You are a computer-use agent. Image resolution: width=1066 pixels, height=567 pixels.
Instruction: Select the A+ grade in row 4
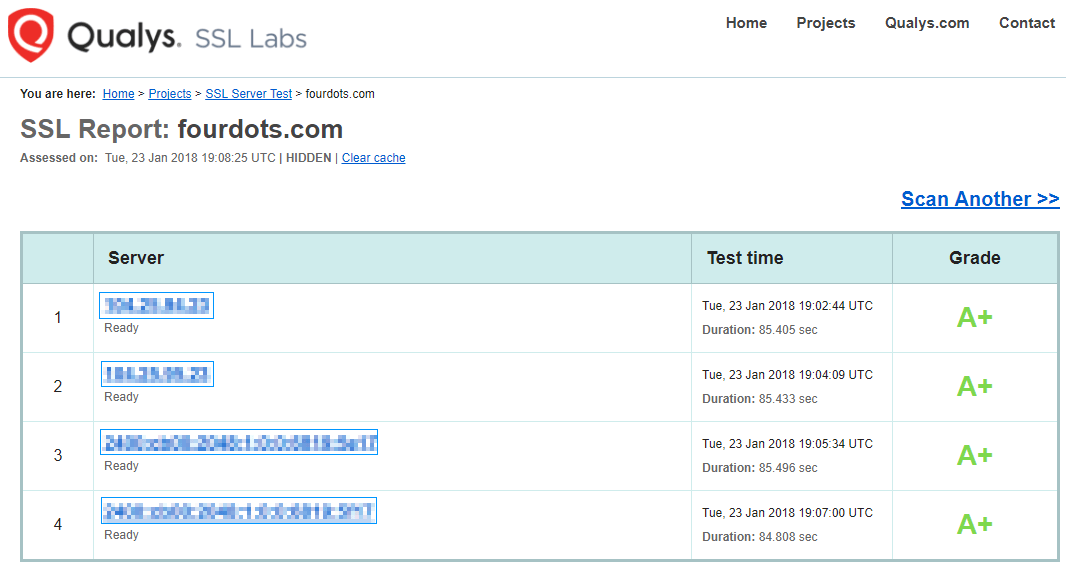tap(974, 525)
